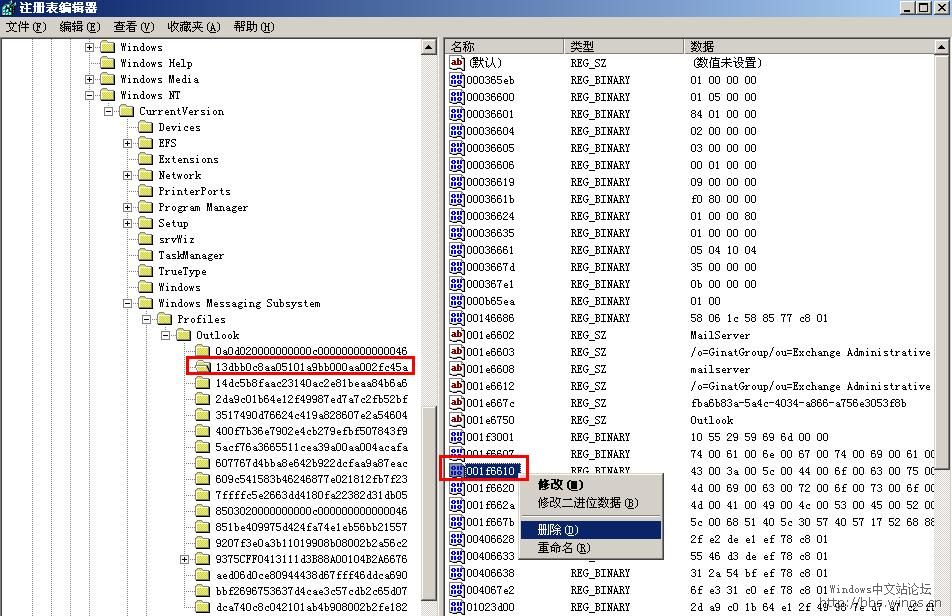Collapse the Outlook profile key
Viewport: 952px width, 616px height.
(166, 335)
